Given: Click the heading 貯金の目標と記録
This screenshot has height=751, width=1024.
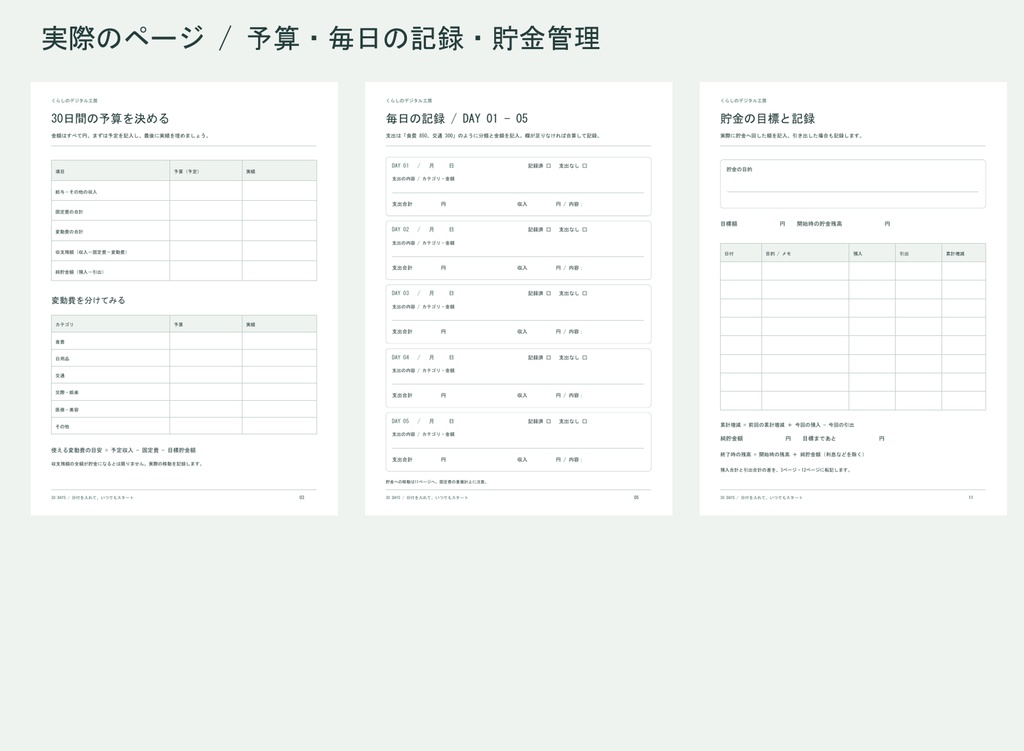Looking at the screenshot, I should [x=767, y=118].
